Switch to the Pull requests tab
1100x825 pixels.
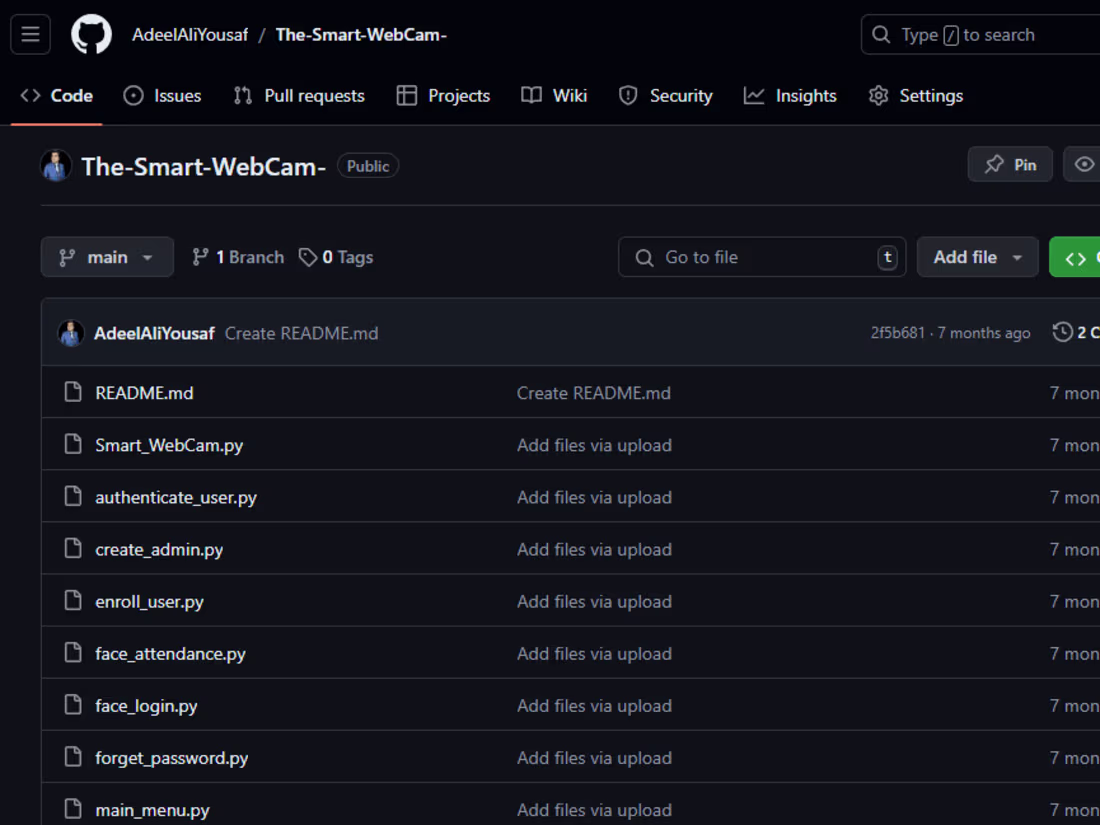click(298, 95)
